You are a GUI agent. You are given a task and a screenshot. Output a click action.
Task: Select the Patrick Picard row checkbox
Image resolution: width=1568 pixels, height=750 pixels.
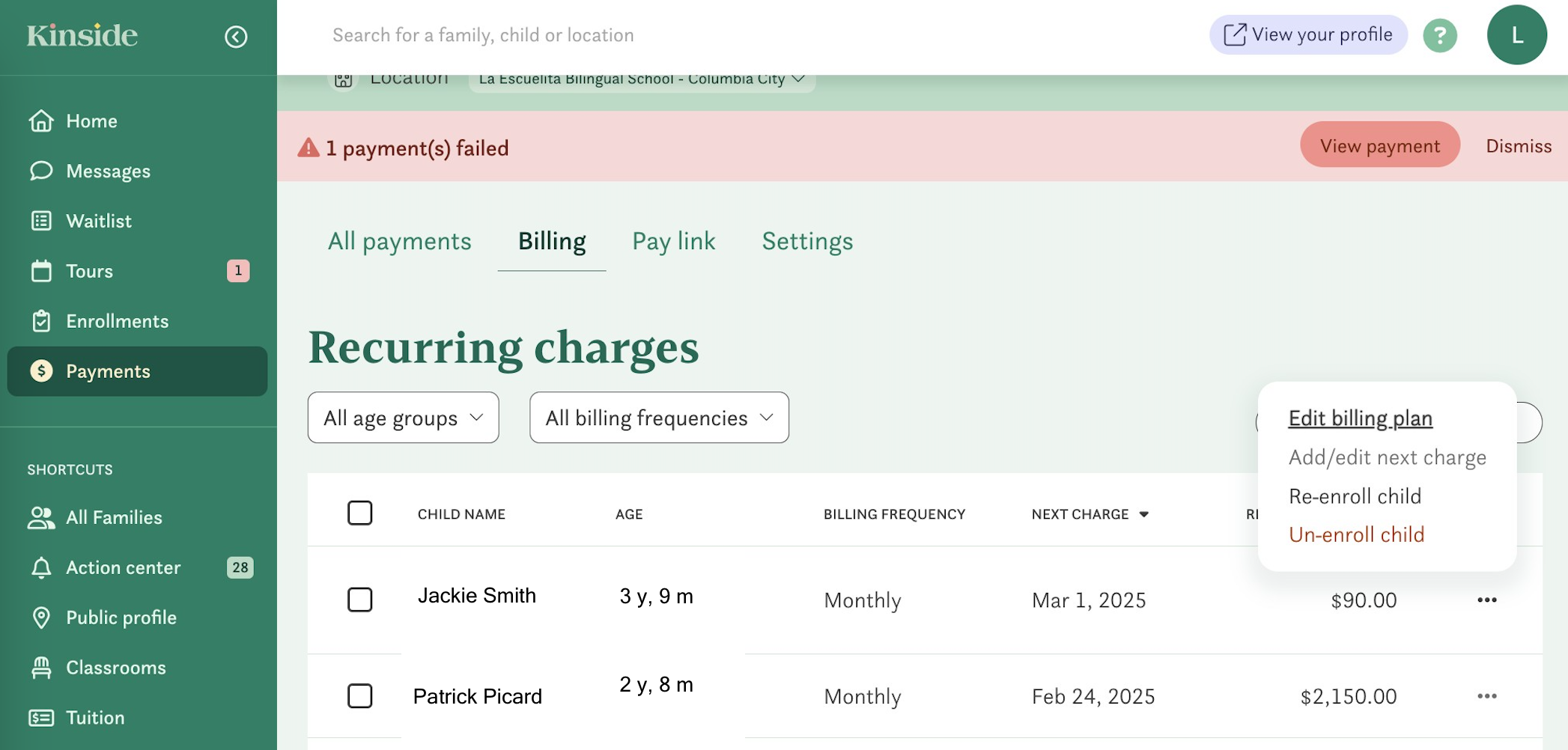tap(360, 696)
